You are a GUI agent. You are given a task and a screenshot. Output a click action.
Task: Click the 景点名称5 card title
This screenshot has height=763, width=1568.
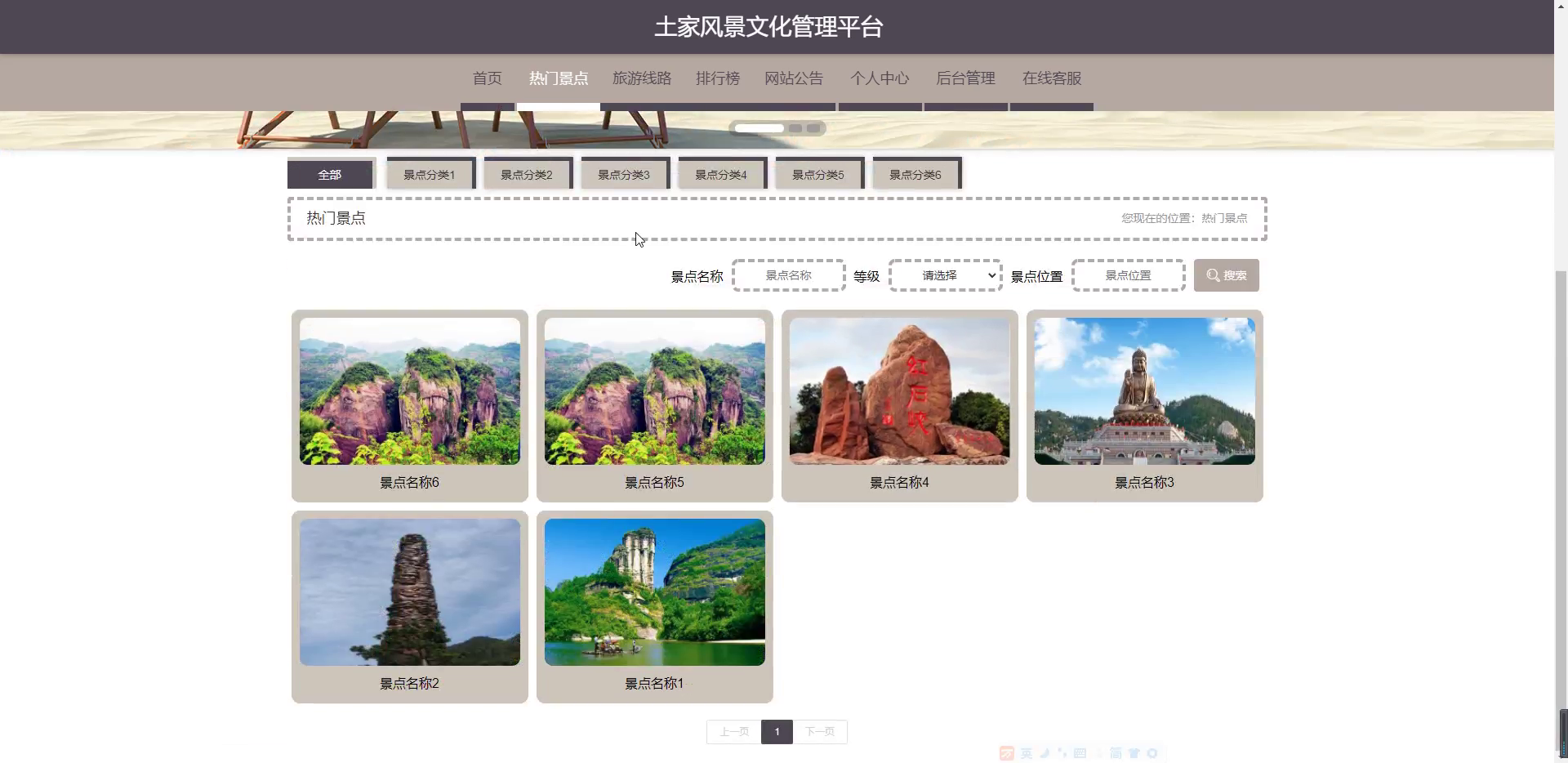pyautogui.click(x=655, y=483)
